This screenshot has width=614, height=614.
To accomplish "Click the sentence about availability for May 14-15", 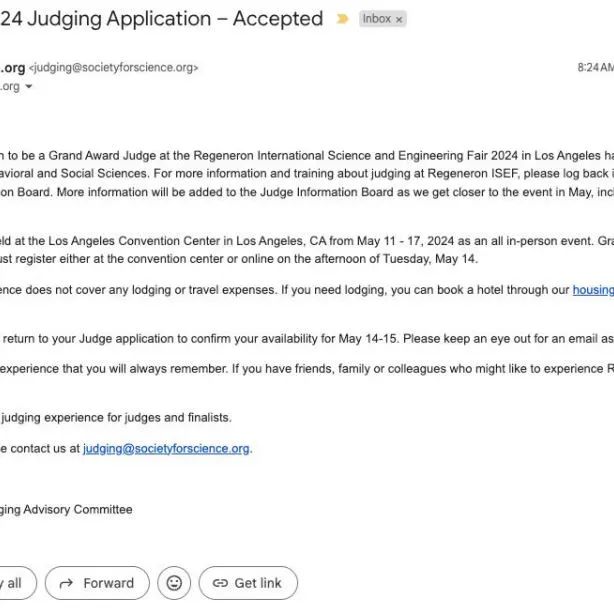I will coord(307,338).
